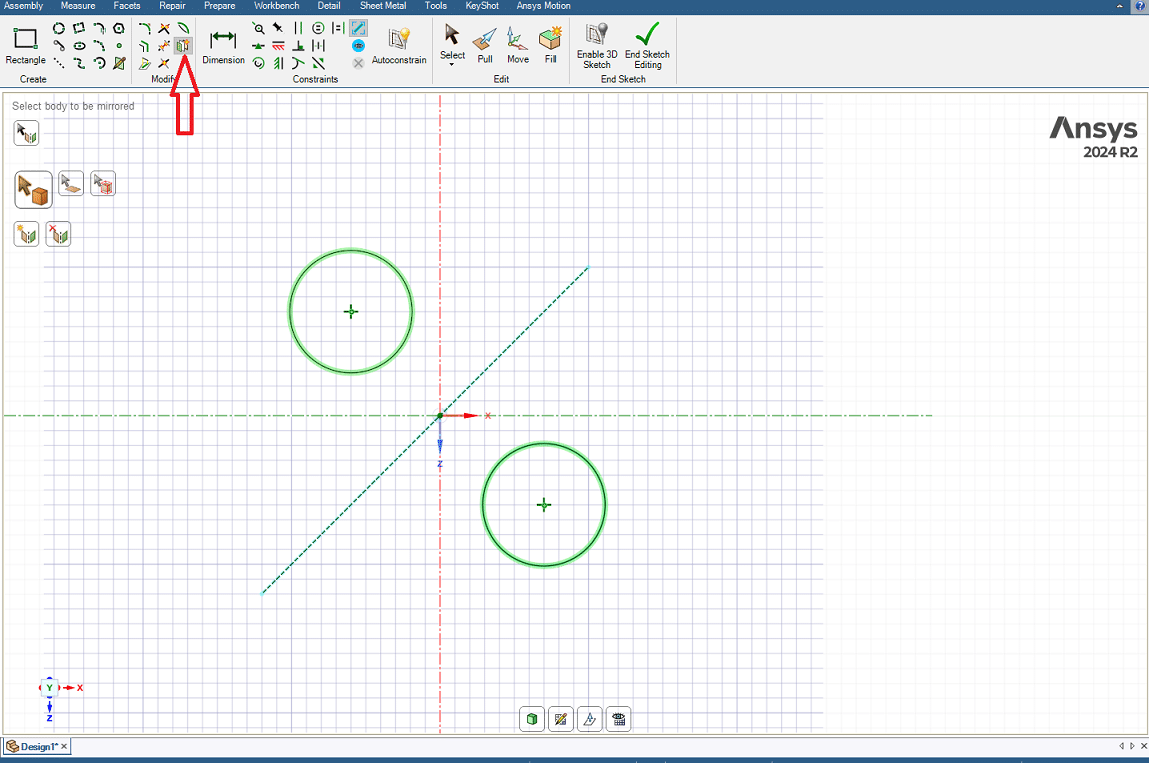Toggle the Select Faces tool guide
This screenshot has width=1149, height=763.
71,183
